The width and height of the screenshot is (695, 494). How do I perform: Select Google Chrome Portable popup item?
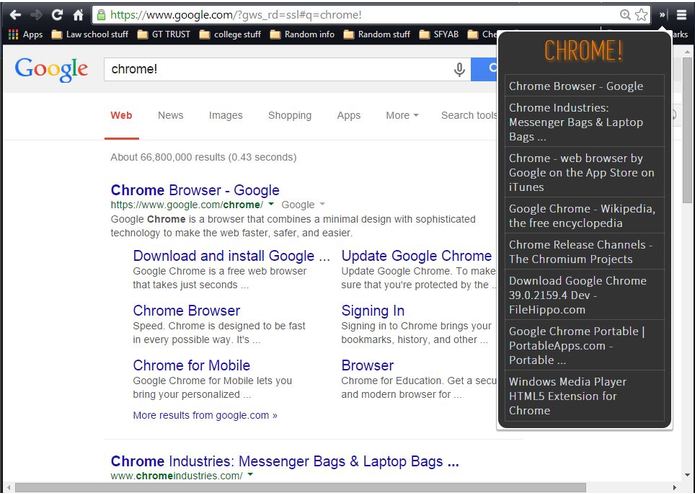(584, 345)
